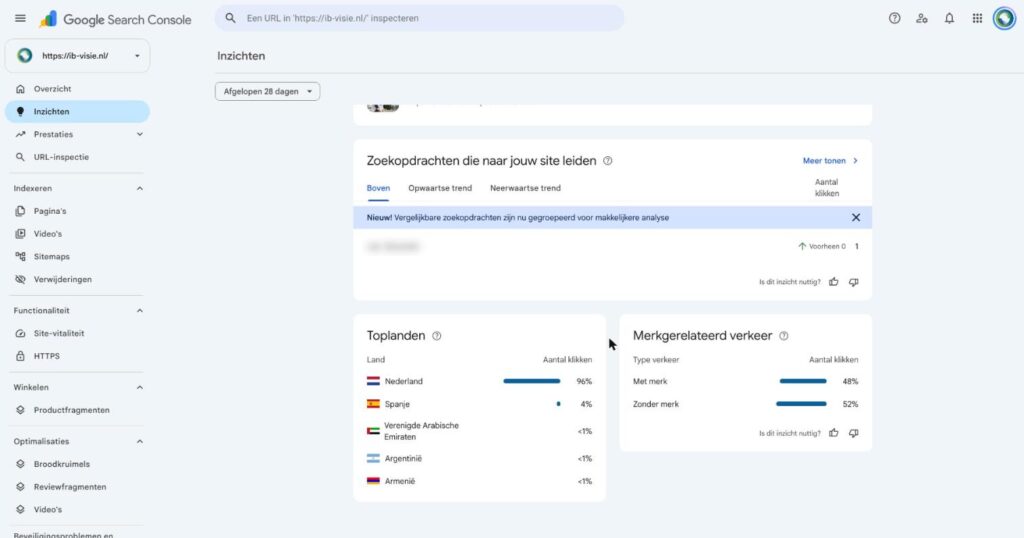The width and height of the screenshot is (1024, 538).
Task: Click the Zonder merk 52% bar
Action: pos(801,404)
